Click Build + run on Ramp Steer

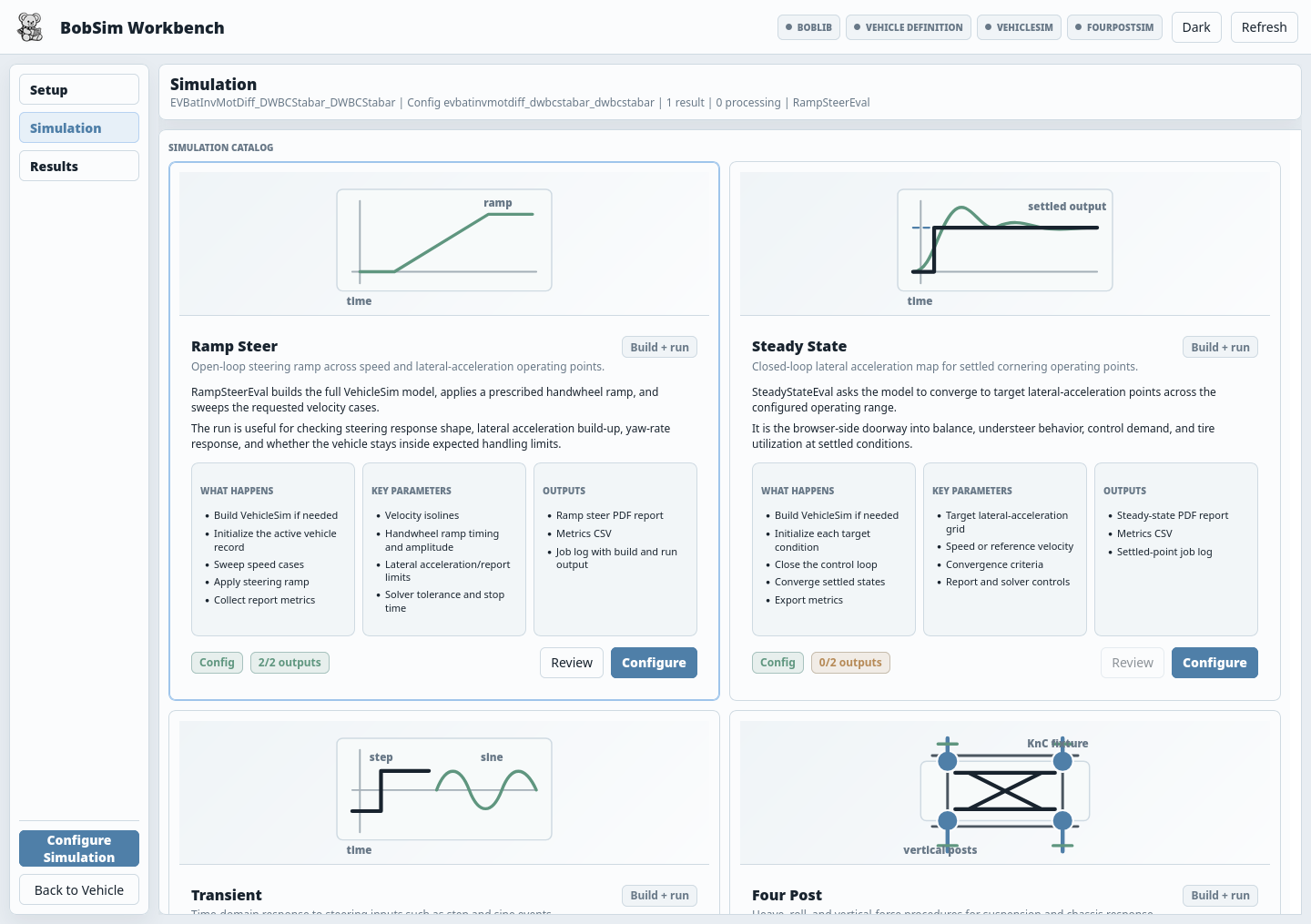660,347
